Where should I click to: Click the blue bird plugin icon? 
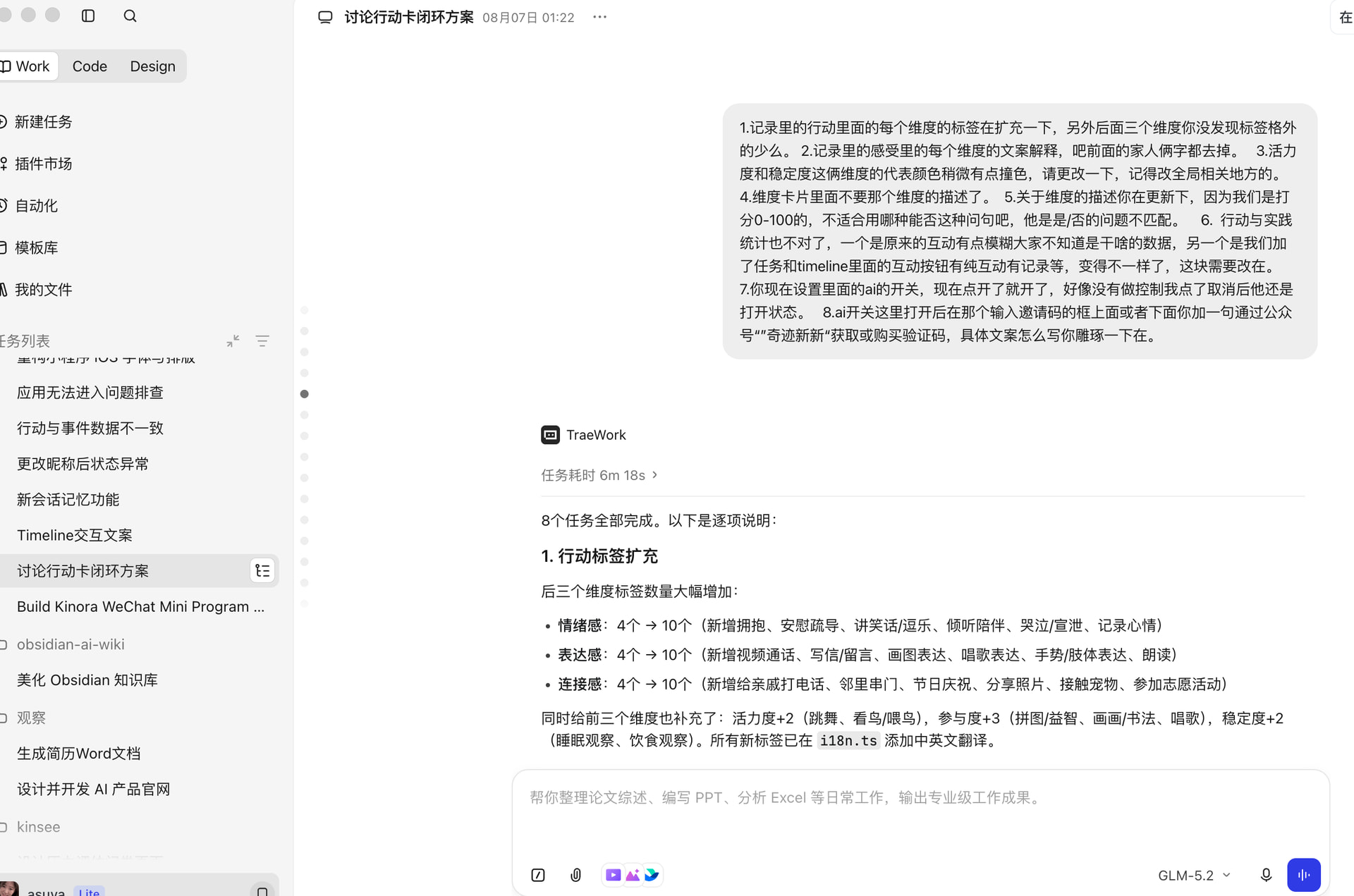[x=652, y=875]
